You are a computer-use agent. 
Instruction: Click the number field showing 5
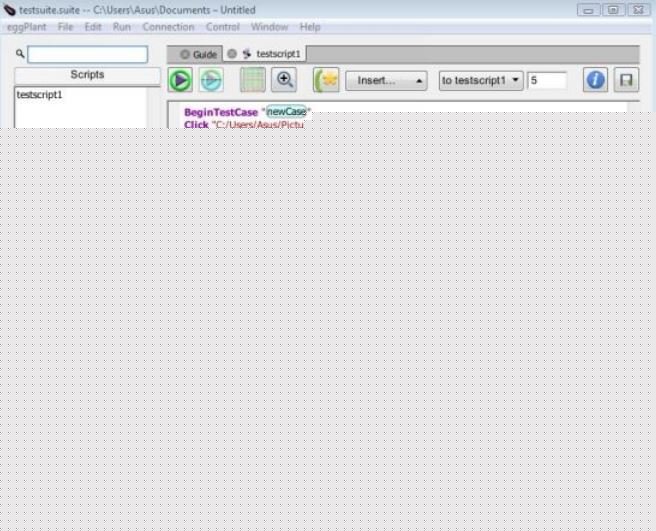(x=547, y=80)
